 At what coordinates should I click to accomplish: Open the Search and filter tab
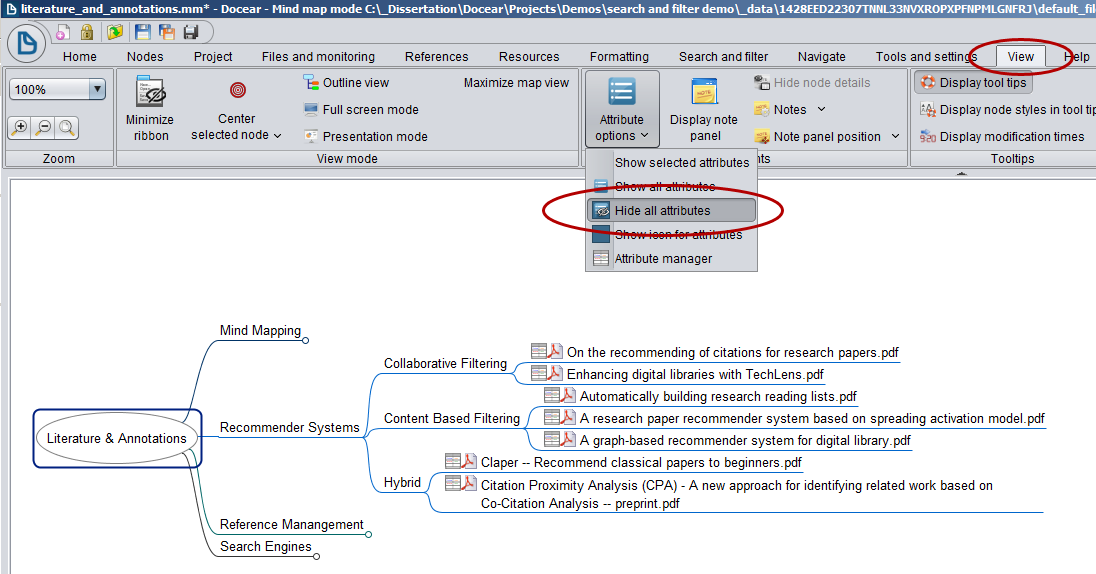click(x=723, y=57)
